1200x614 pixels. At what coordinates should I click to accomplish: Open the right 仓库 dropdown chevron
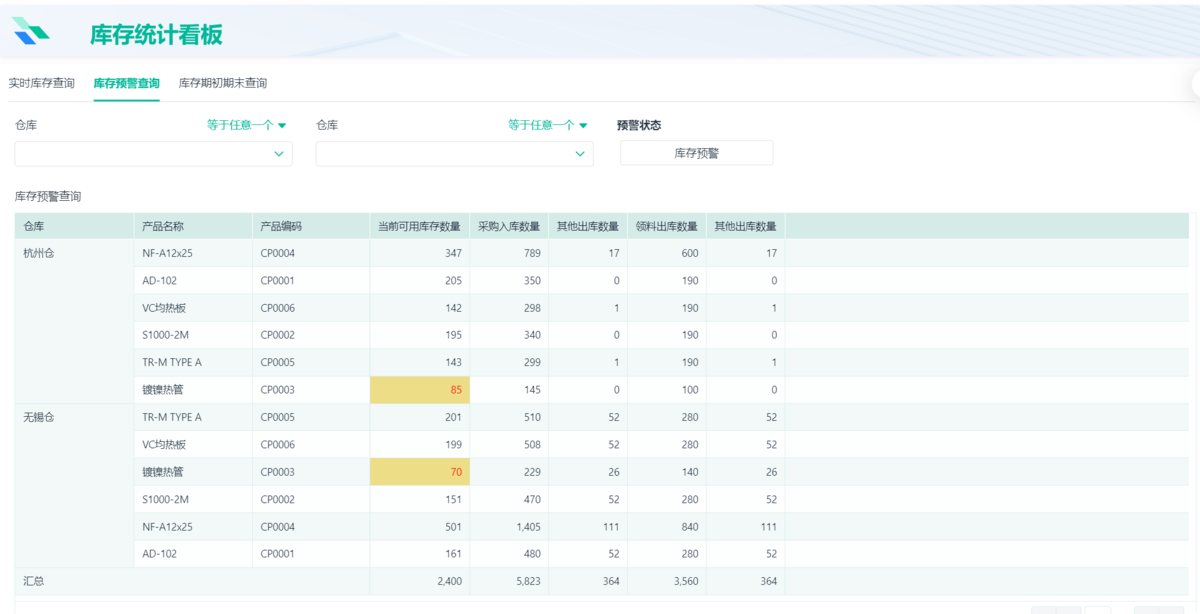click(x=580, y=154)
